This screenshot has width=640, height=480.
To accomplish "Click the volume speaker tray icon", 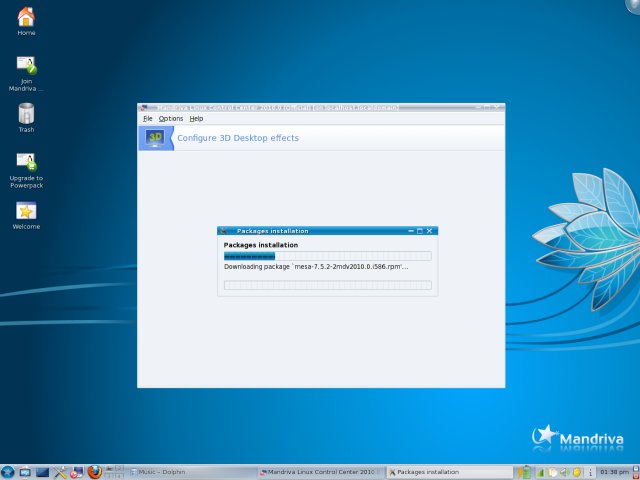I will click(x=563, y=471).
